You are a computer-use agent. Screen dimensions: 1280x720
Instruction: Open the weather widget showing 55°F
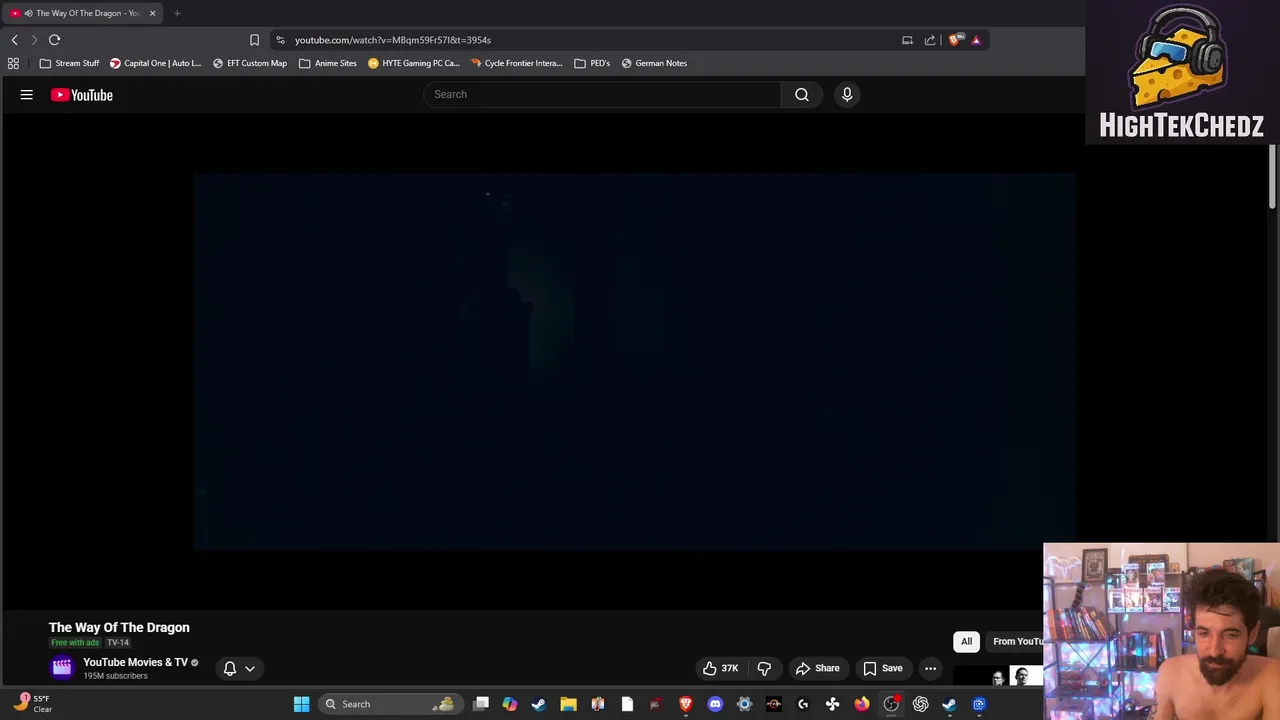tap(33, 704)
